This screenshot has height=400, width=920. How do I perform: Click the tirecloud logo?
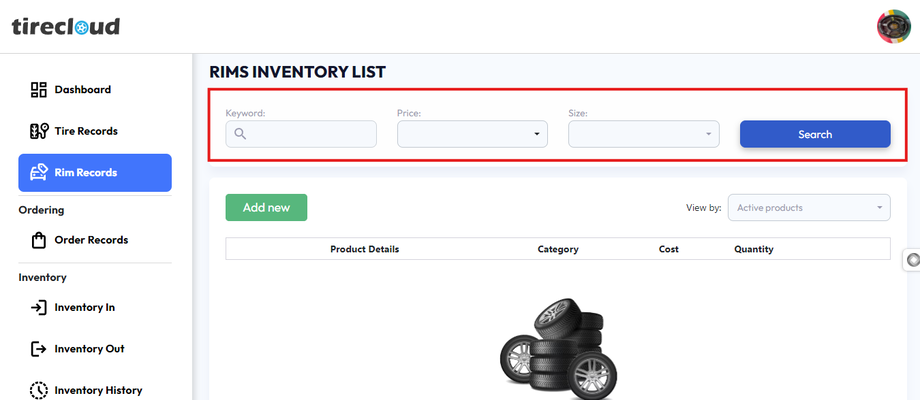coord(66,26)
